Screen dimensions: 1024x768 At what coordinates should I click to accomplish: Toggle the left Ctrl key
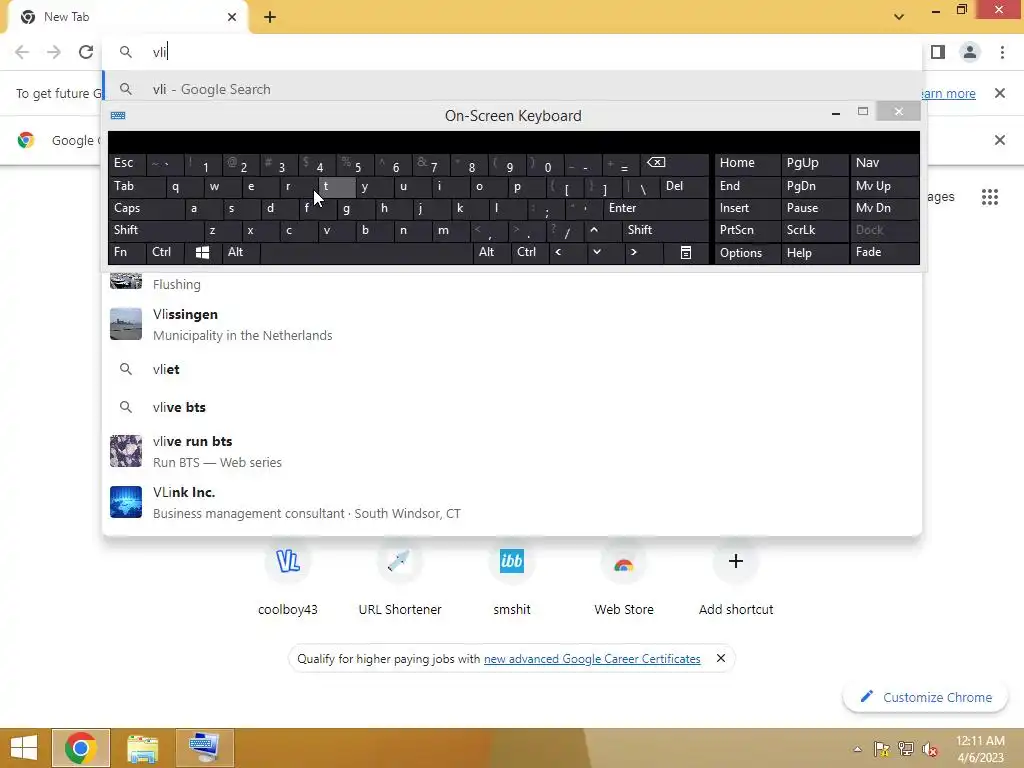pos(166,252)
